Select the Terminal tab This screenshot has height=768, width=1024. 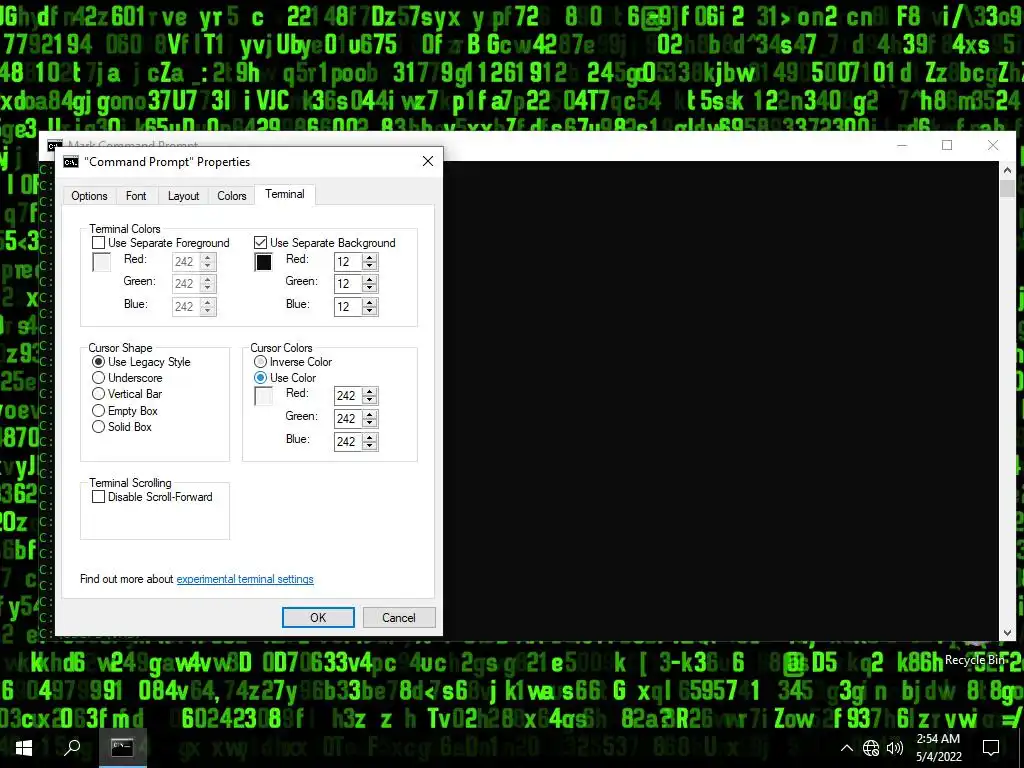285,194
